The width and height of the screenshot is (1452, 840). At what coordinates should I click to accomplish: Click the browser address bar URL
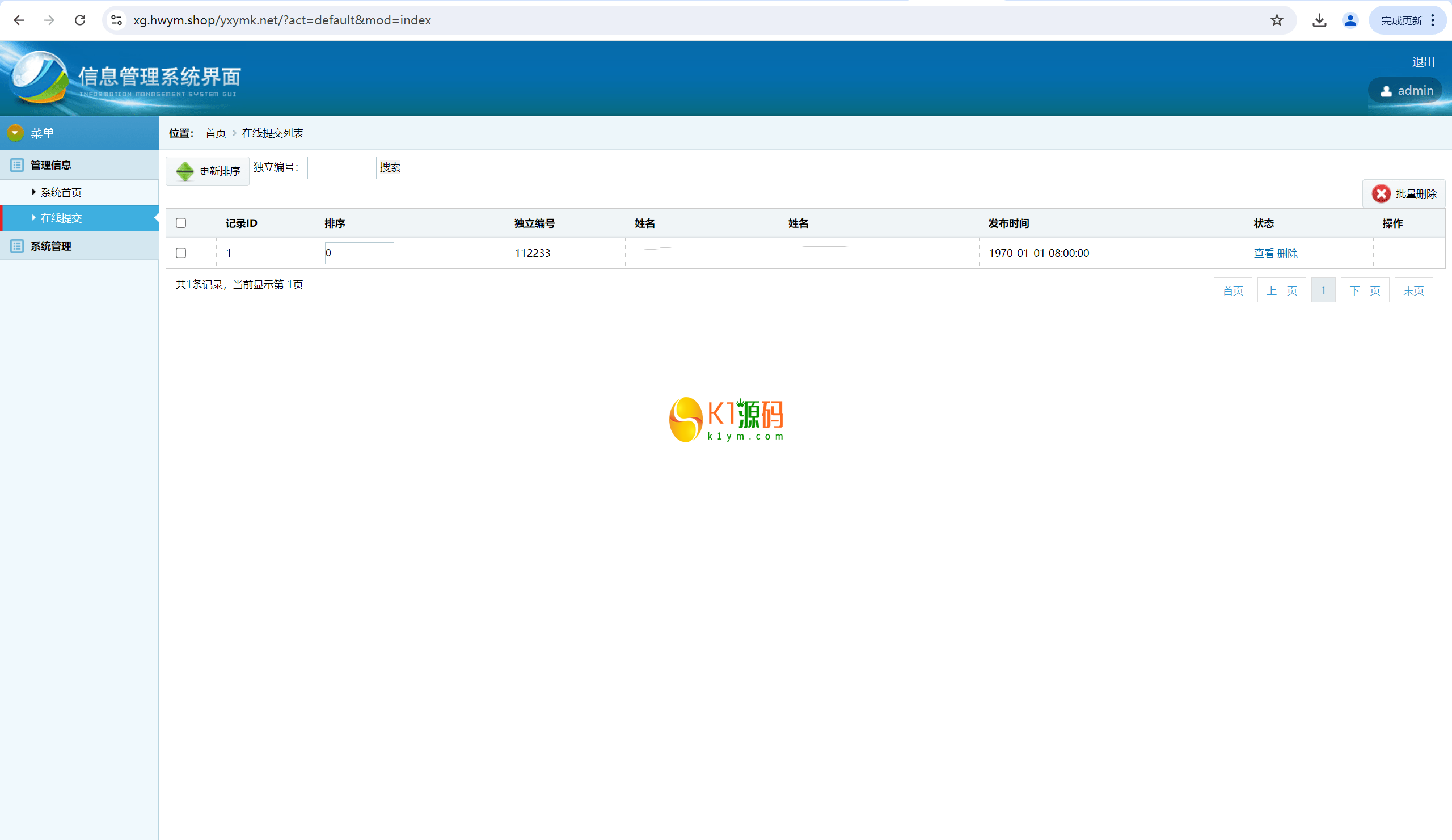point(282,20)
